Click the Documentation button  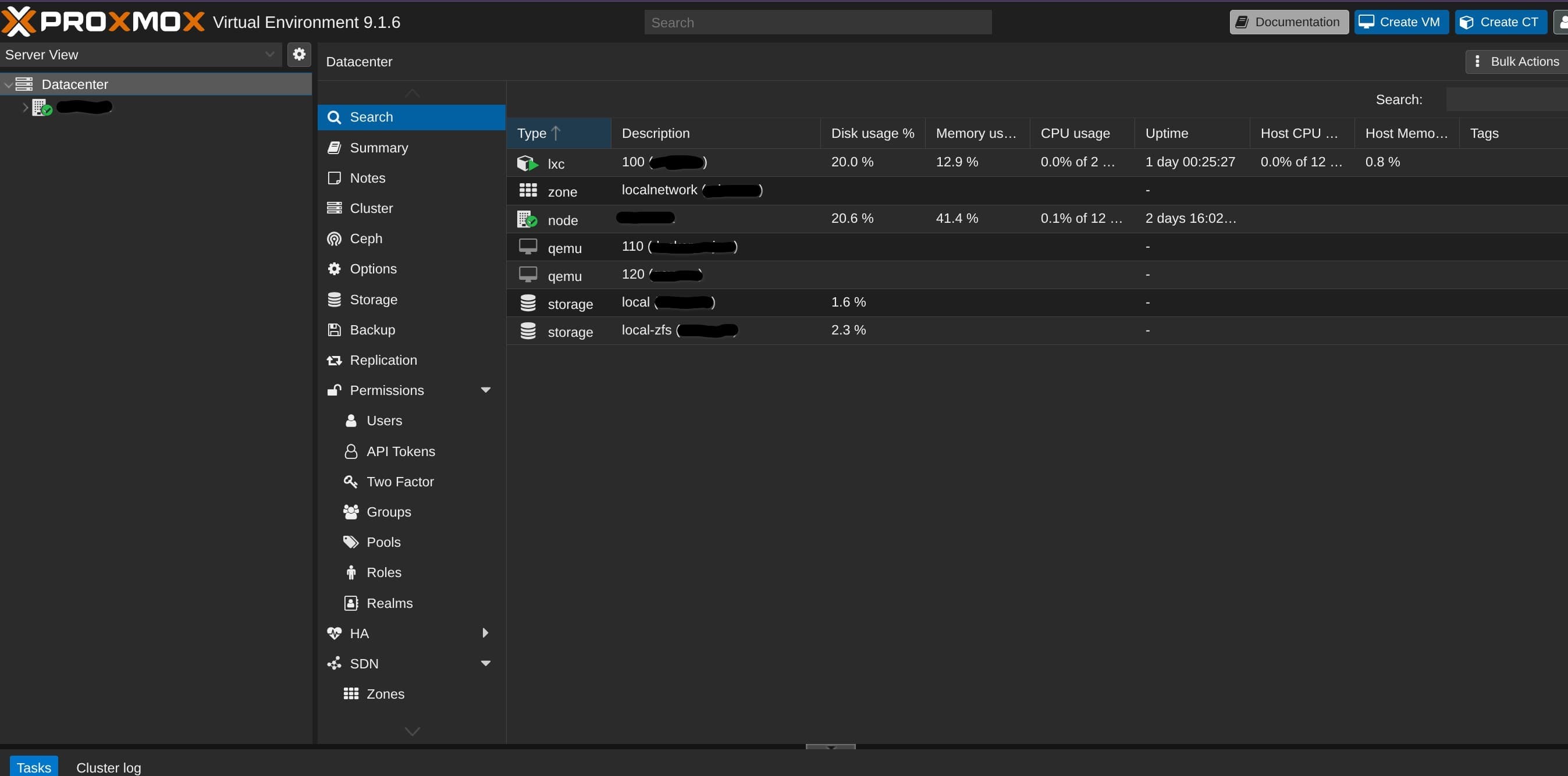pyautogui.click(x=1289, y=22)
